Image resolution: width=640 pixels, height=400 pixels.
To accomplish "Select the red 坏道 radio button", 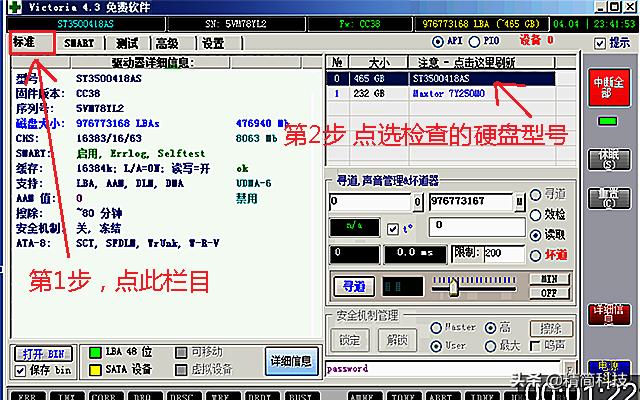I will [536, 256].
